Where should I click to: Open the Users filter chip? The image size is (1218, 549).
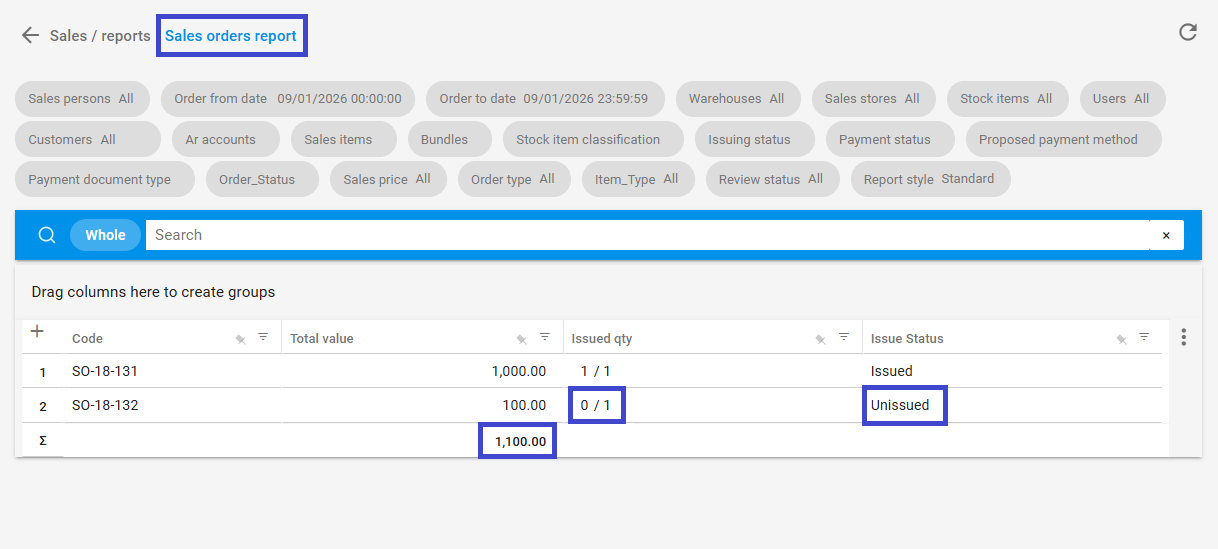click(1121, 99)
